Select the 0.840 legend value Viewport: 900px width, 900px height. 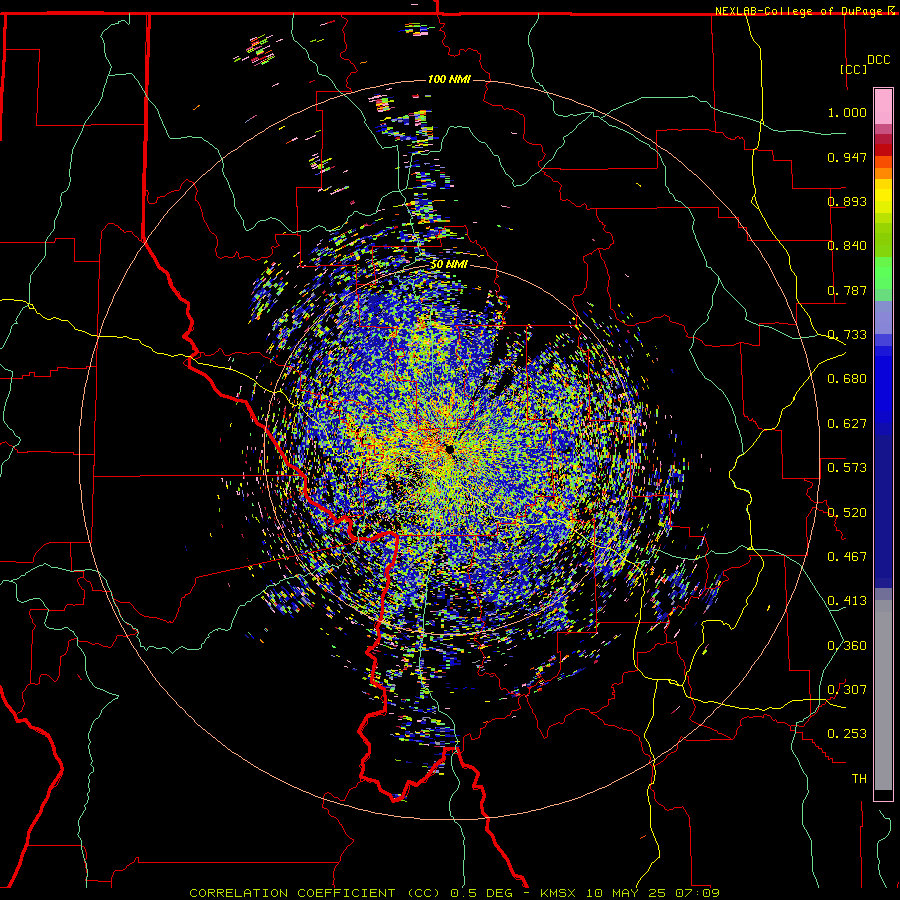coord(847,246)
